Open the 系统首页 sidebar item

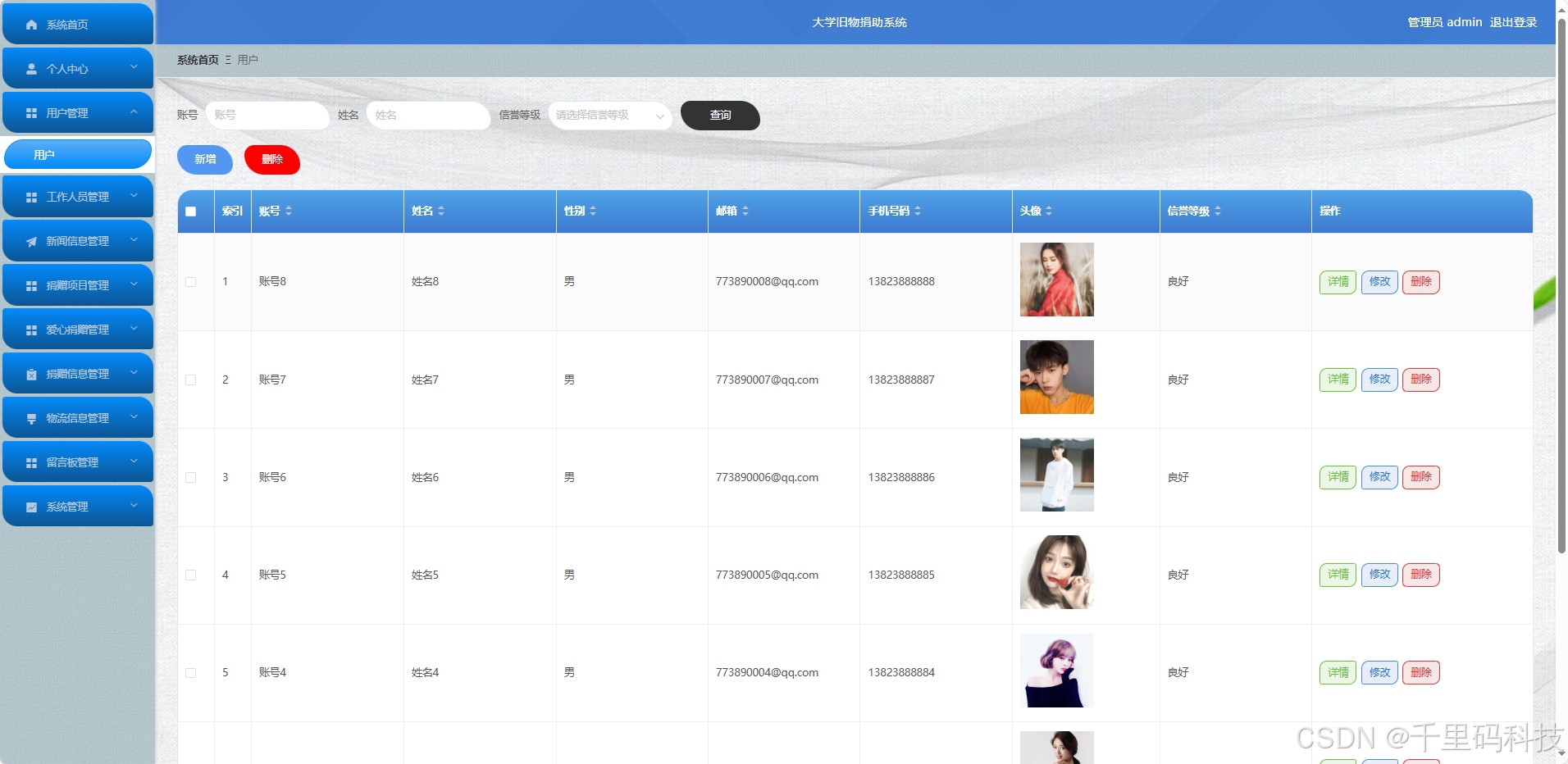pyautogui.click(x=78, y=24)
